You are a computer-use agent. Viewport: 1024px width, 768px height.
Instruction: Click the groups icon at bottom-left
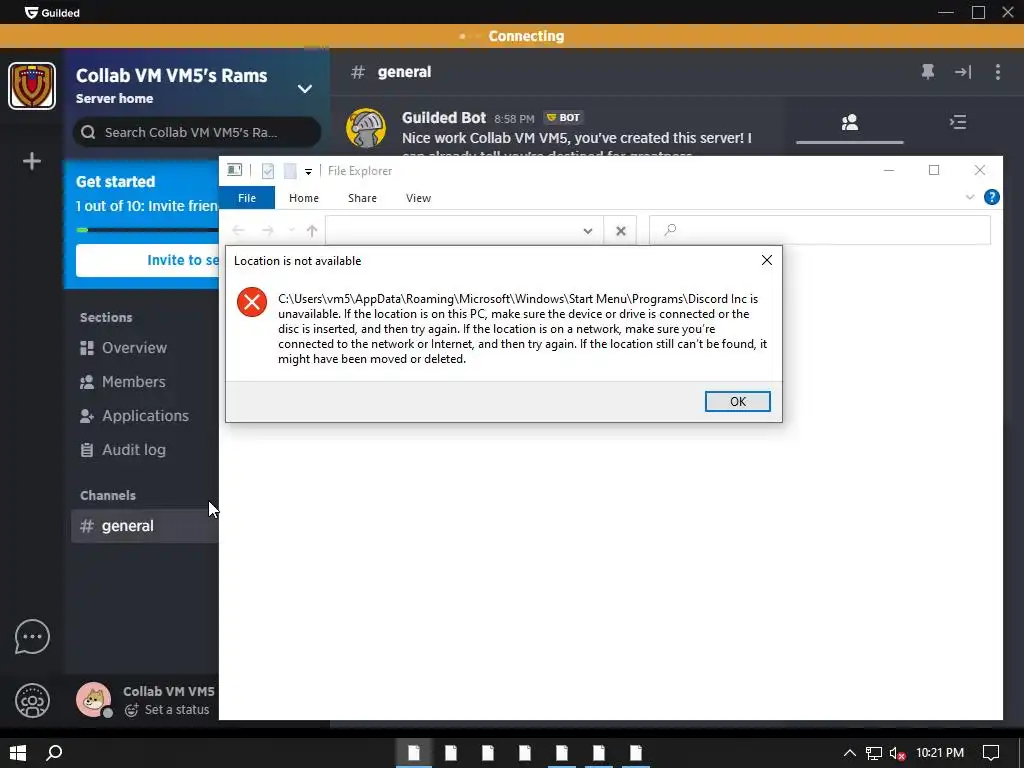[x=32, y=701]
